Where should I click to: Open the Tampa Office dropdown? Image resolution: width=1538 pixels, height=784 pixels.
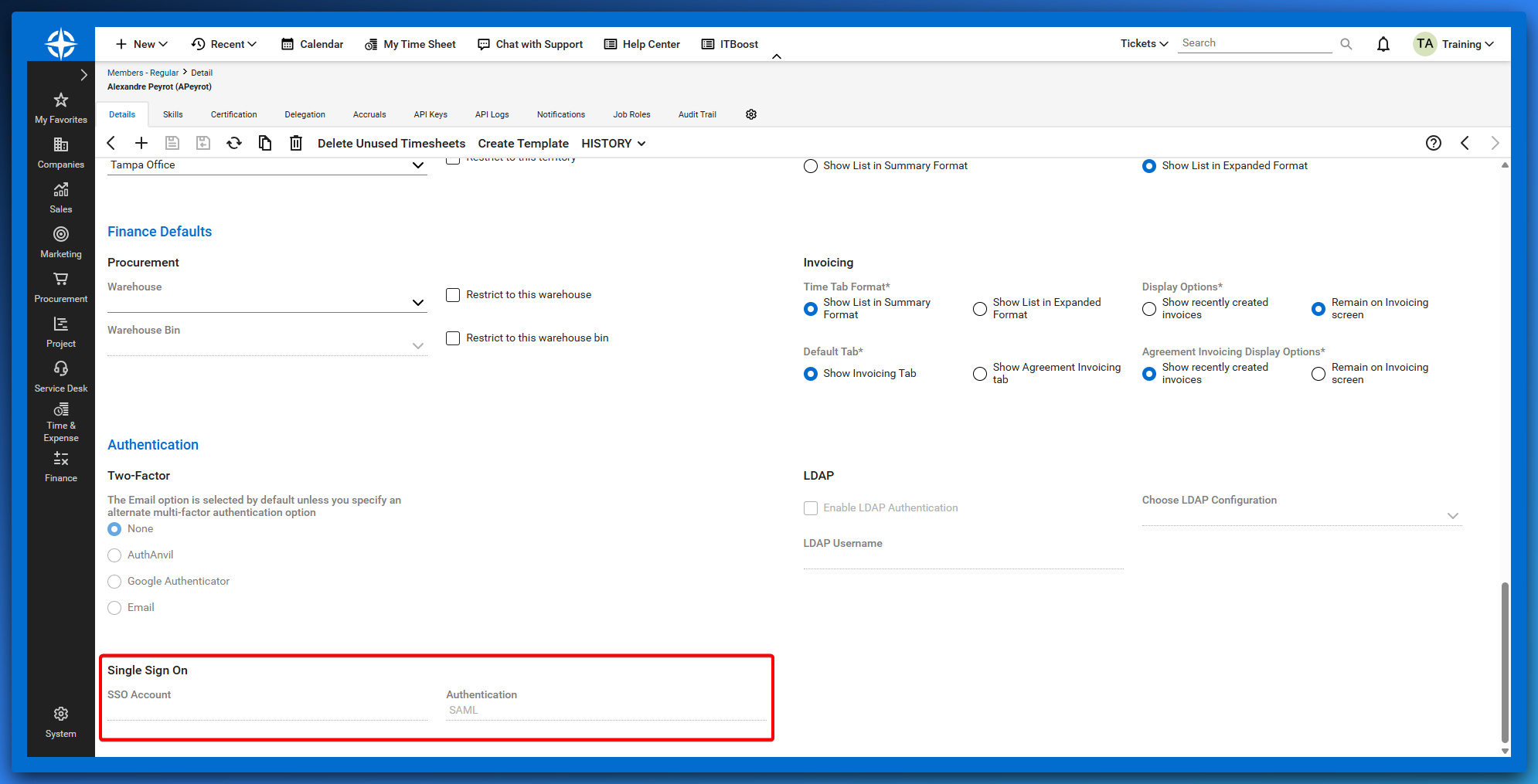267,165
